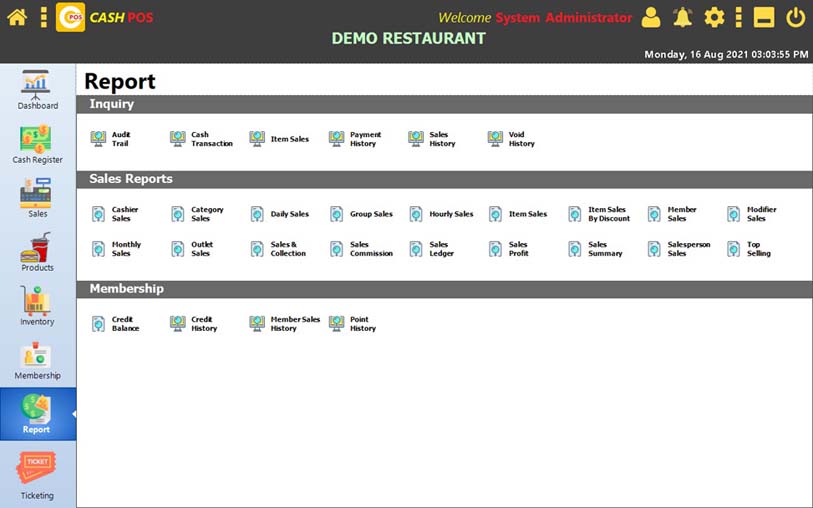Viewport: 813px width, 508px height.
Task: Open the Products sidebar item
Action: 37,252
